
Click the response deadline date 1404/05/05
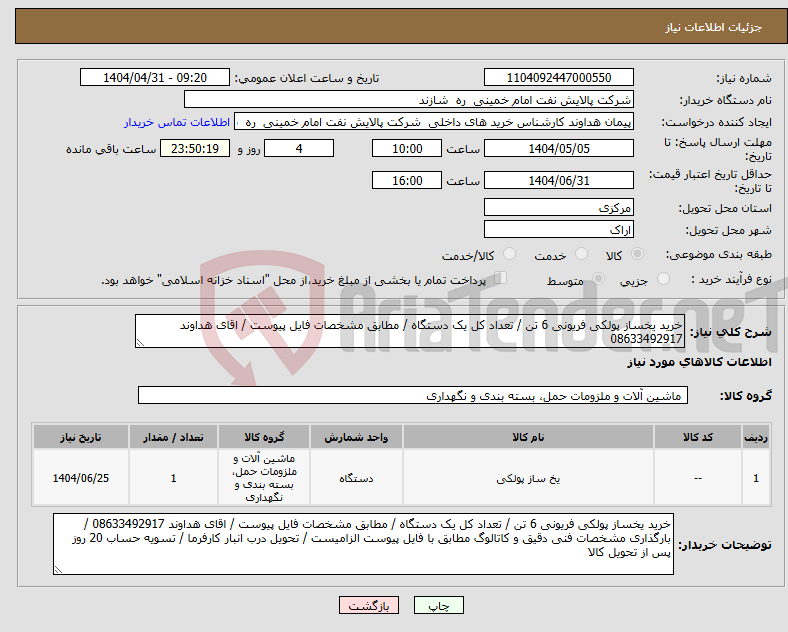[559, 149]
